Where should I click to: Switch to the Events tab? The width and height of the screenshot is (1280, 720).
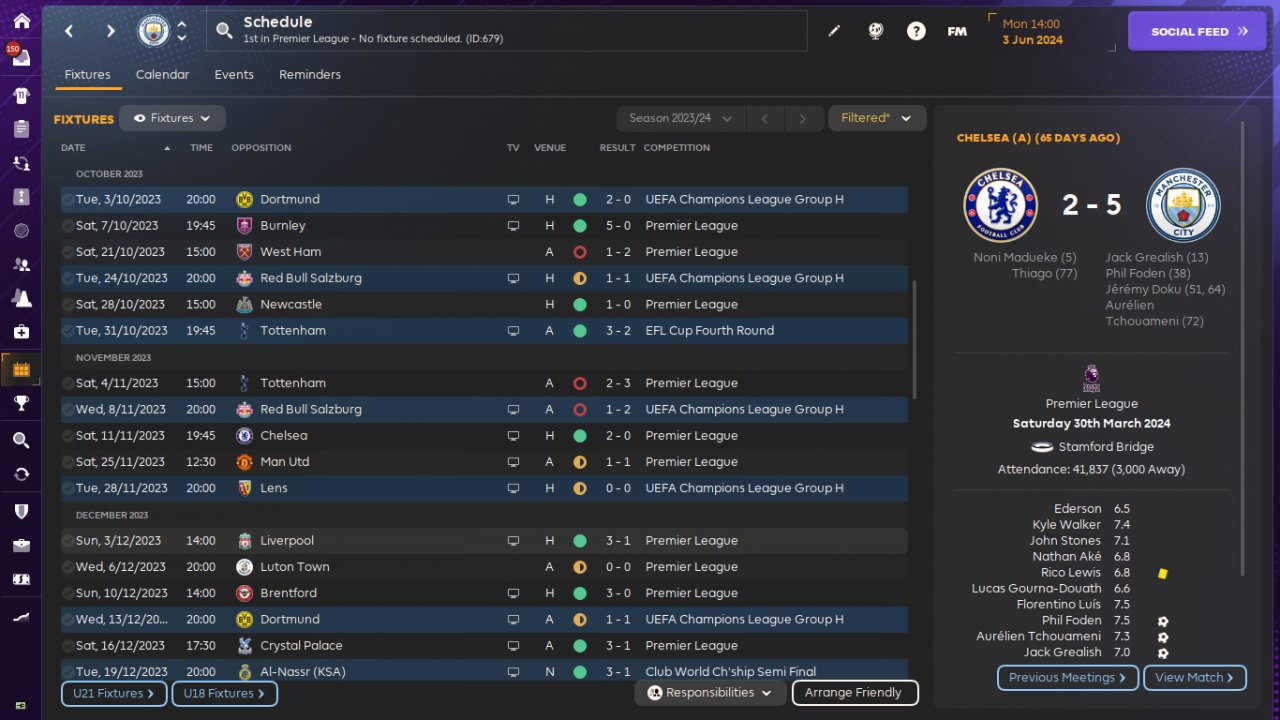coord(234,75)
